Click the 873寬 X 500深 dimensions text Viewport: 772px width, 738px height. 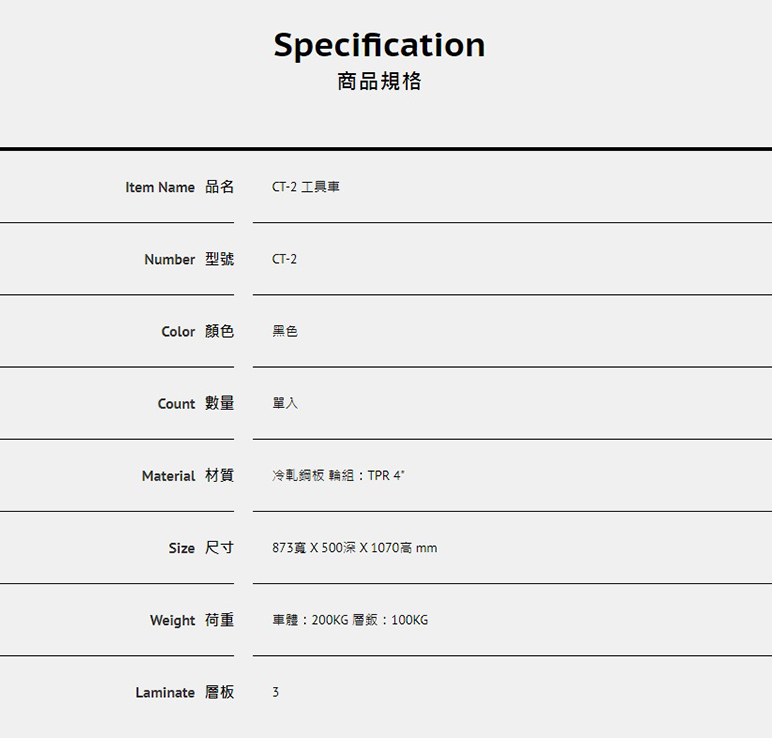point(314,548)
